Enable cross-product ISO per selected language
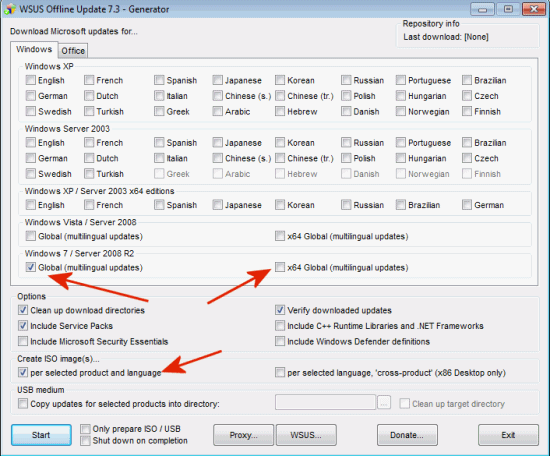The image size is (550, 456). (280, 372)
